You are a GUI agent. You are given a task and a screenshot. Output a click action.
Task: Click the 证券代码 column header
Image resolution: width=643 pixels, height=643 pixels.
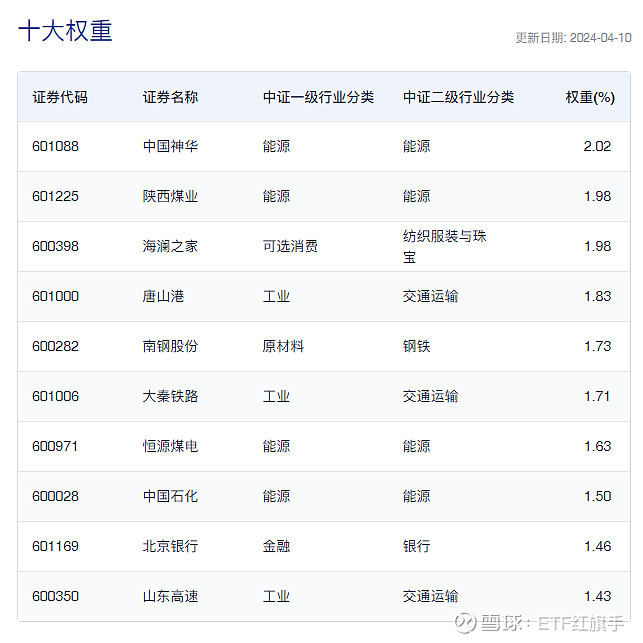(x=60, y=97)
